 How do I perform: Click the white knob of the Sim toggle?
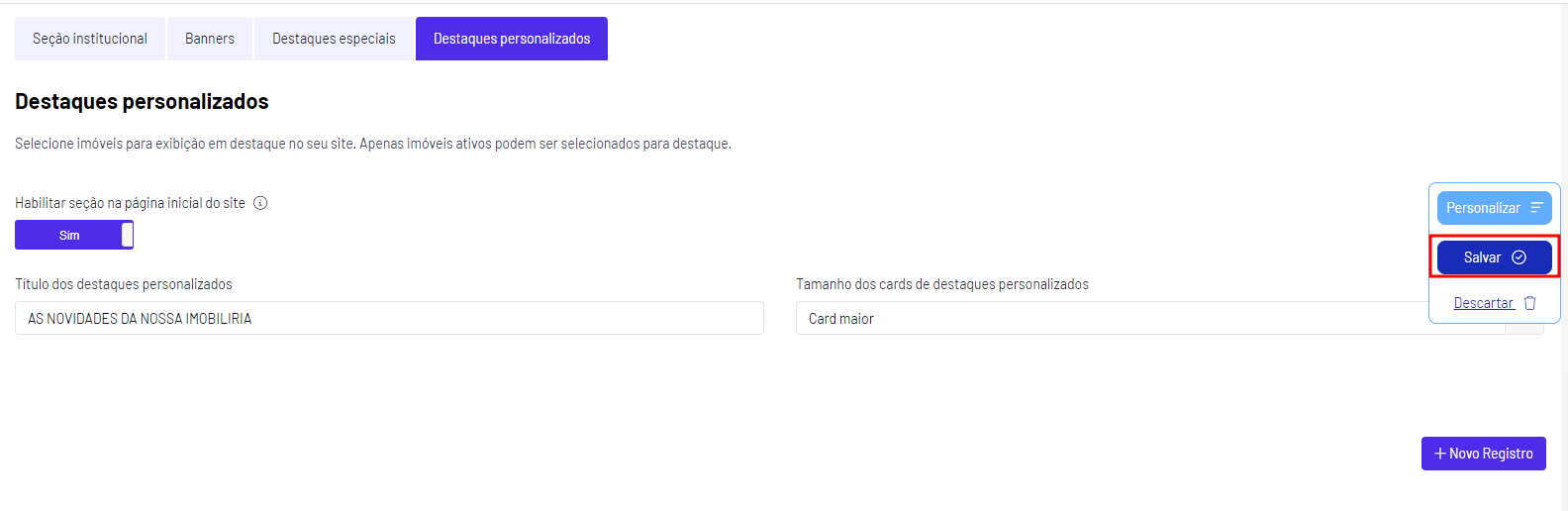pyautogui.click(x=127, y=235)
